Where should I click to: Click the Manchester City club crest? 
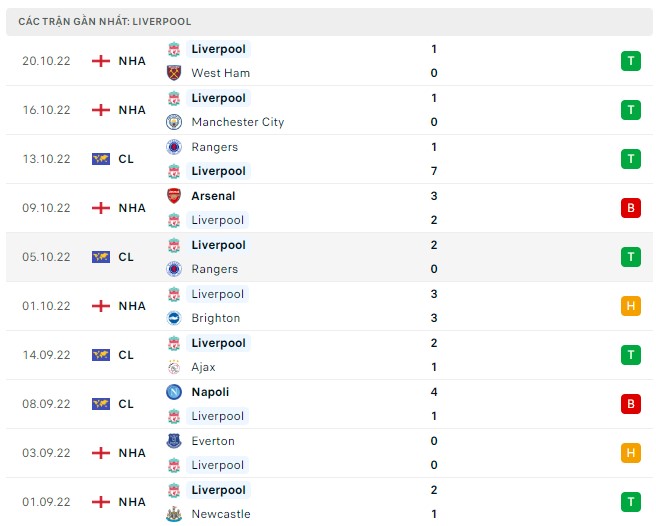pyautogui.click(x=174, y=122)
